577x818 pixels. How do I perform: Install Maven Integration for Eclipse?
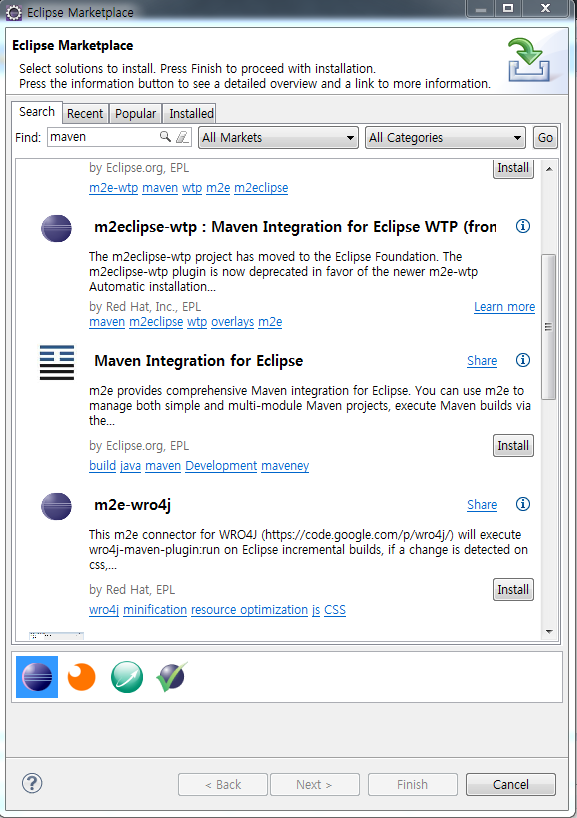(x=513, y=446)
